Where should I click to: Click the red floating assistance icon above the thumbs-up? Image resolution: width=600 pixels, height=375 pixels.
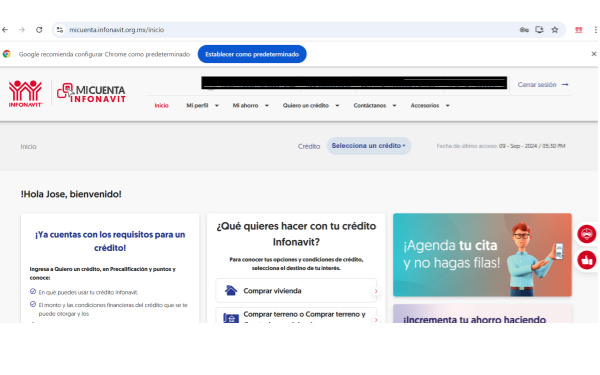point(586,234)
